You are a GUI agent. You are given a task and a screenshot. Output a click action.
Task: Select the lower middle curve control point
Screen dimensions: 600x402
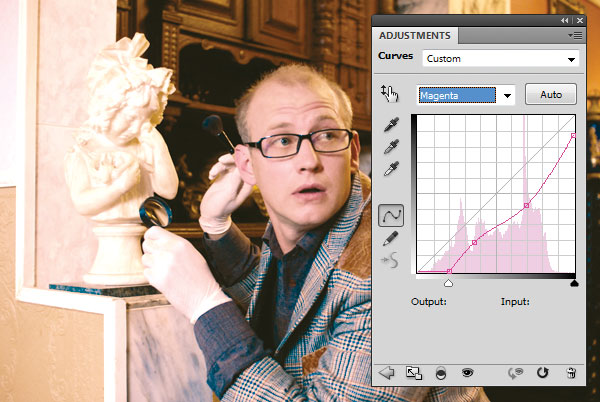click(474, 243)
